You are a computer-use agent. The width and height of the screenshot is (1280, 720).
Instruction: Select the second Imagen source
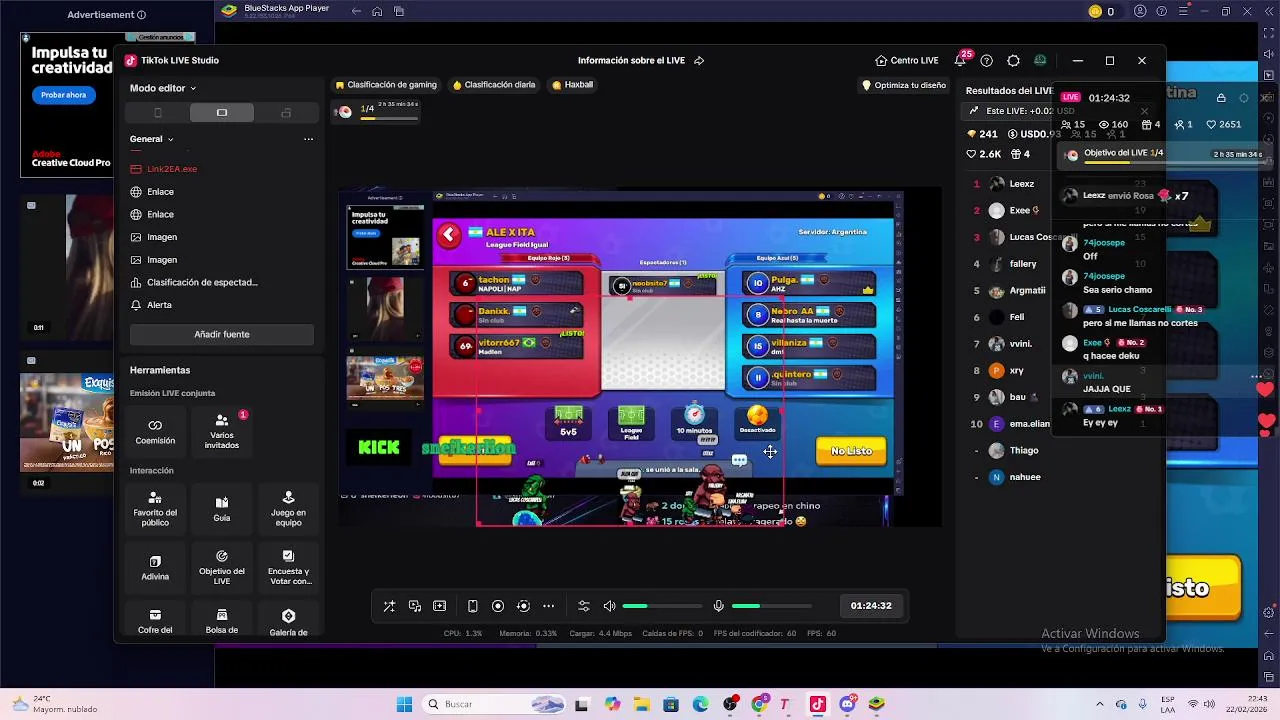[x=222, y=260]
